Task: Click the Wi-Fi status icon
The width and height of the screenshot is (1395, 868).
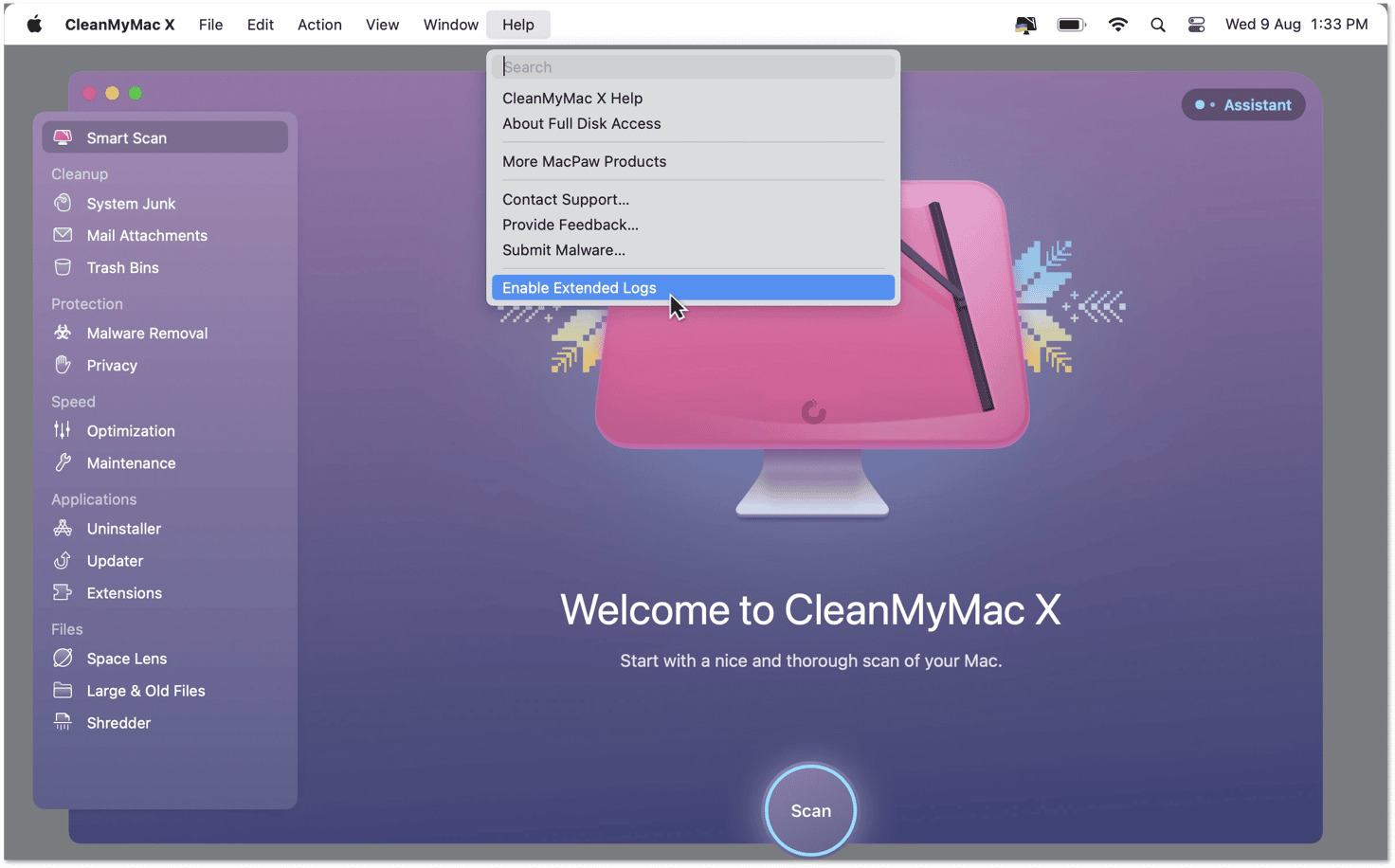Action: [x=1118, y=25]
